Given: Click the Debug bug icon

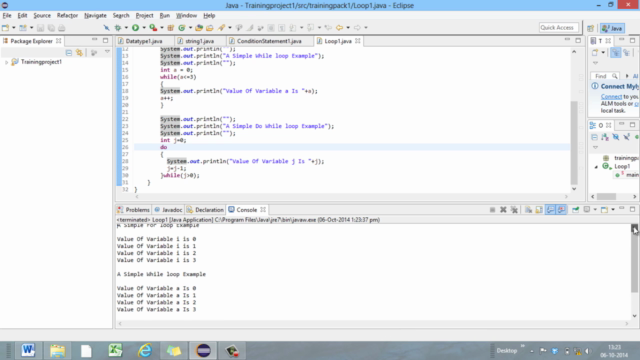Looking at the screenshot, I should point(118,28).
